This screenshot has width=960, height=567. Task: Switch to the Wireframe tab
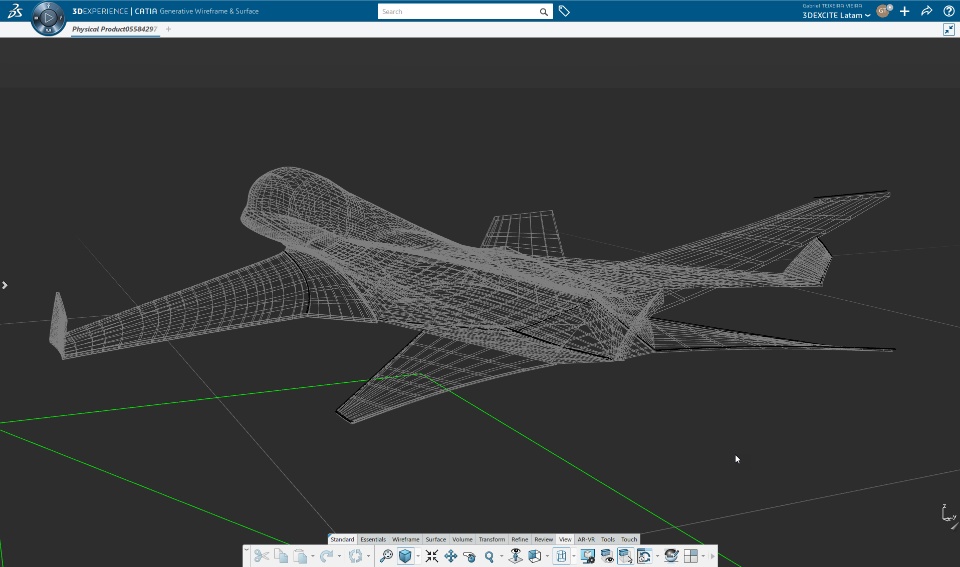click(x=406, y=539)
